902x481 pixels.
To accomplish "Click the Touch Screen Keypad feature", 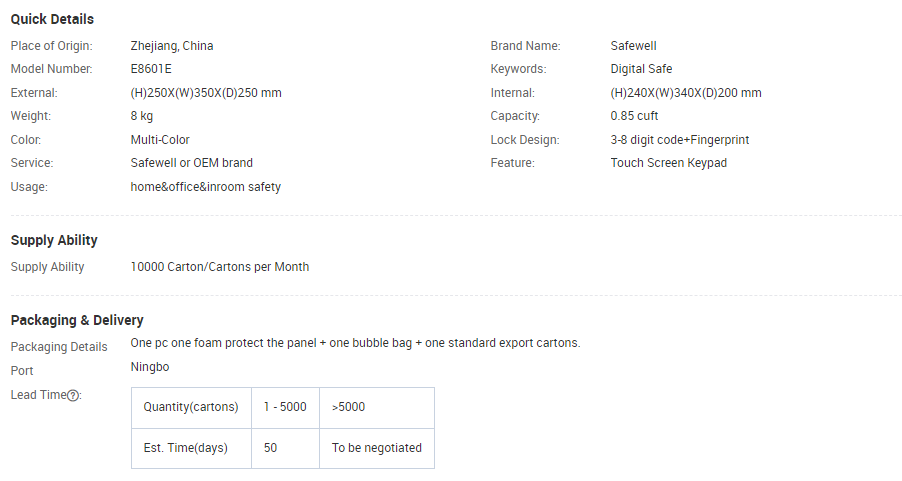I will 668,163.
